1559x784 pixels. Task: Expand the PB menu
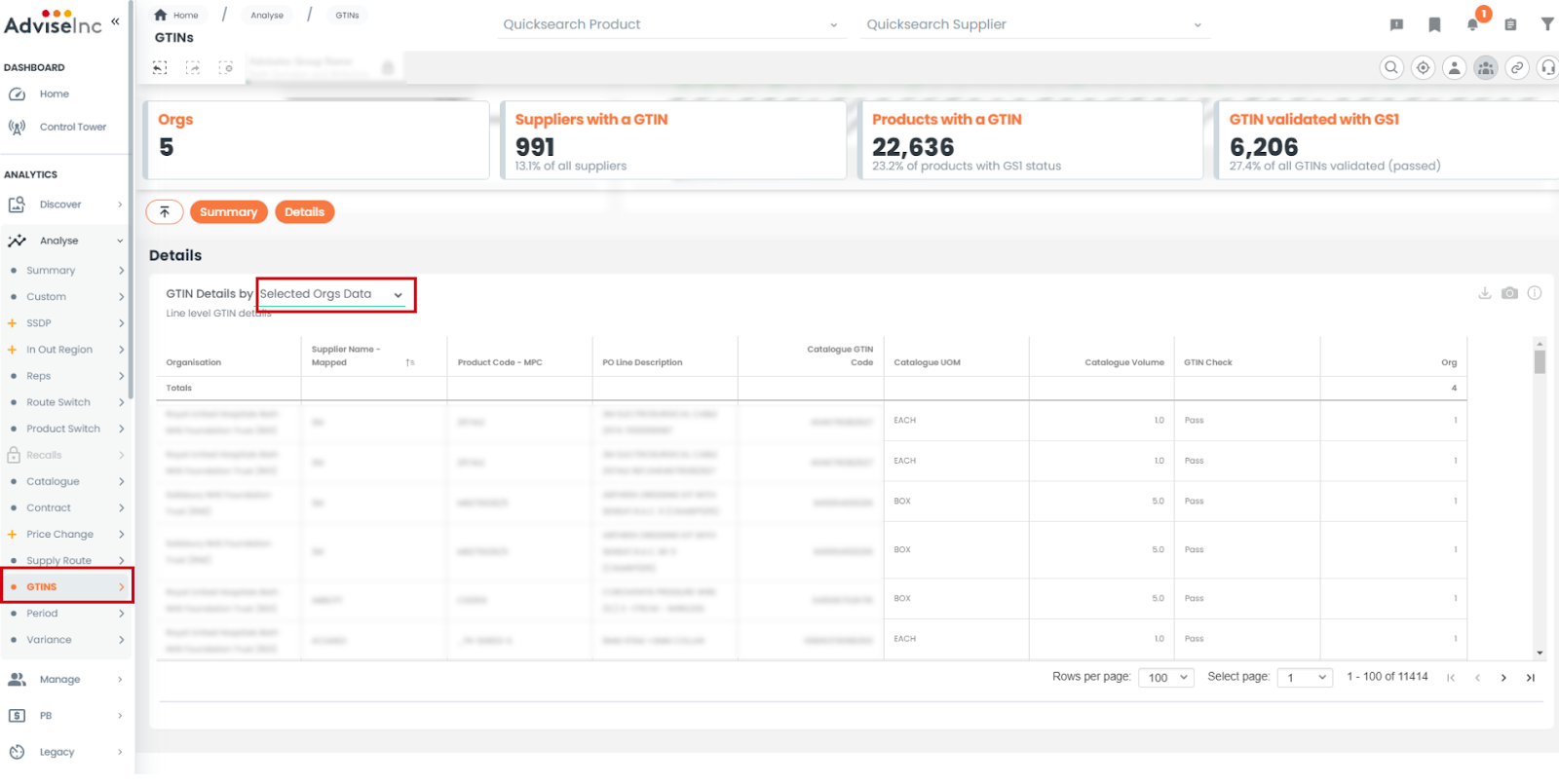tap(64, 716)
